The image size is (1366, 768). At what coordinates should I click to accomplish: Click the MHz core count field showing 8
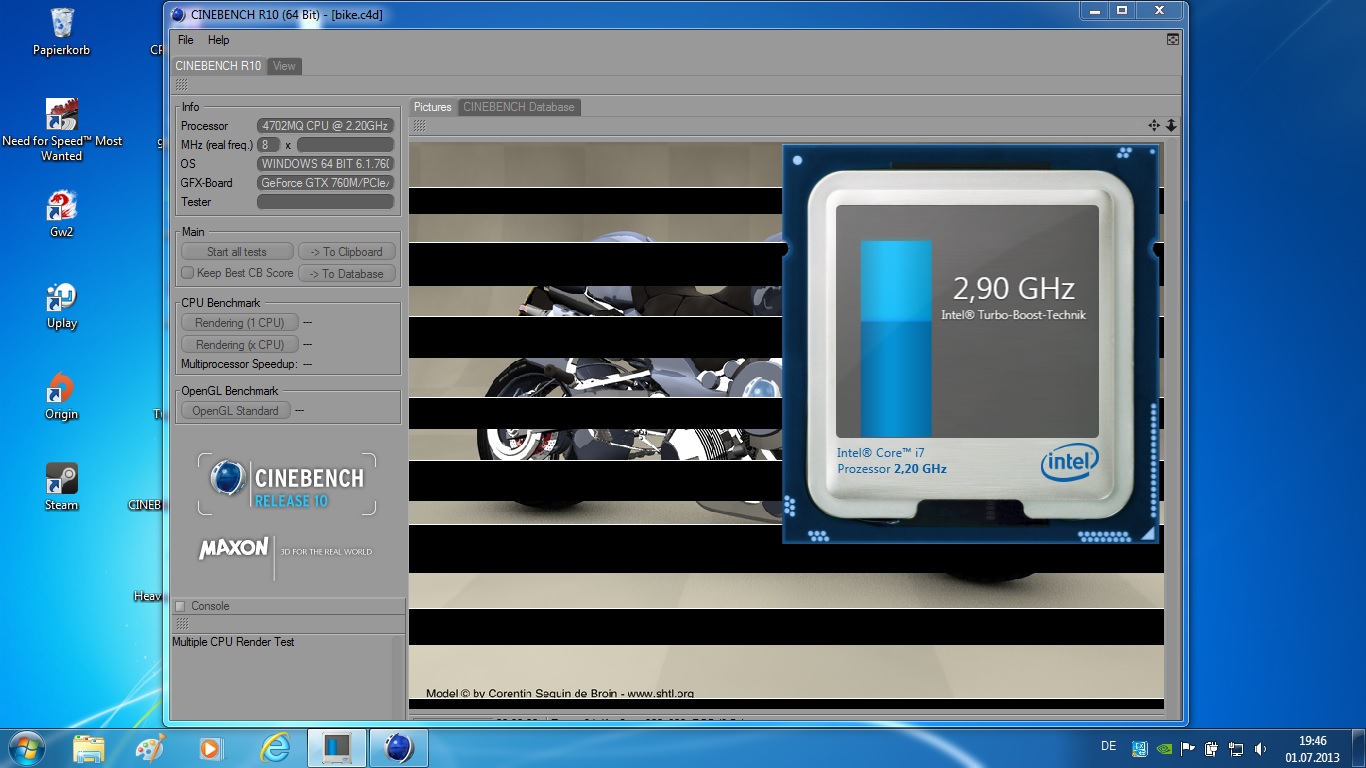[268, 145]
